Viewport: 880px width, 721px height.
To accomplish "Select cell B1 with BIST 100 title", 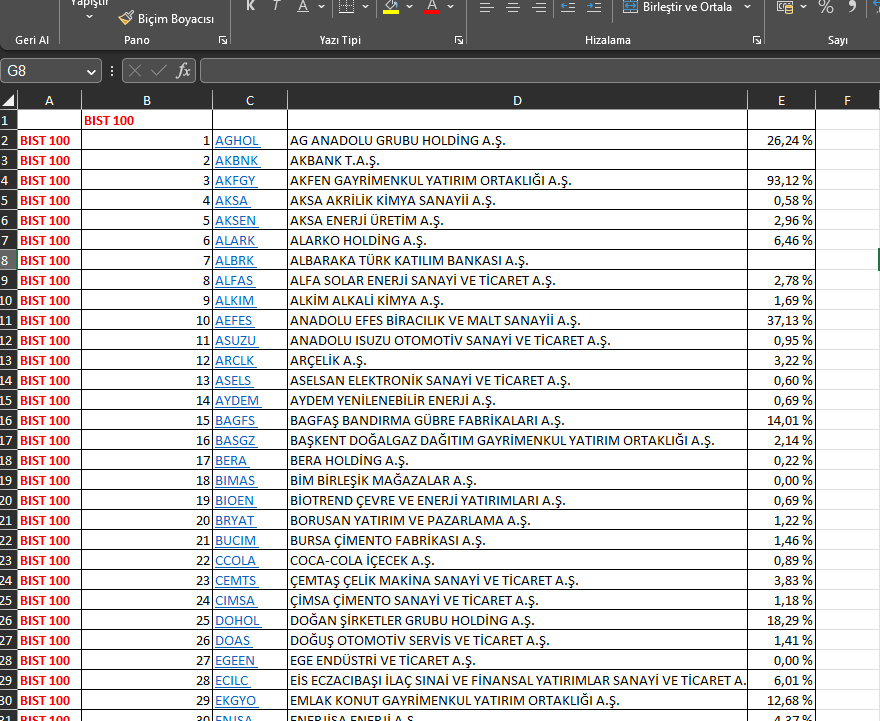I will tap(147, 120).
